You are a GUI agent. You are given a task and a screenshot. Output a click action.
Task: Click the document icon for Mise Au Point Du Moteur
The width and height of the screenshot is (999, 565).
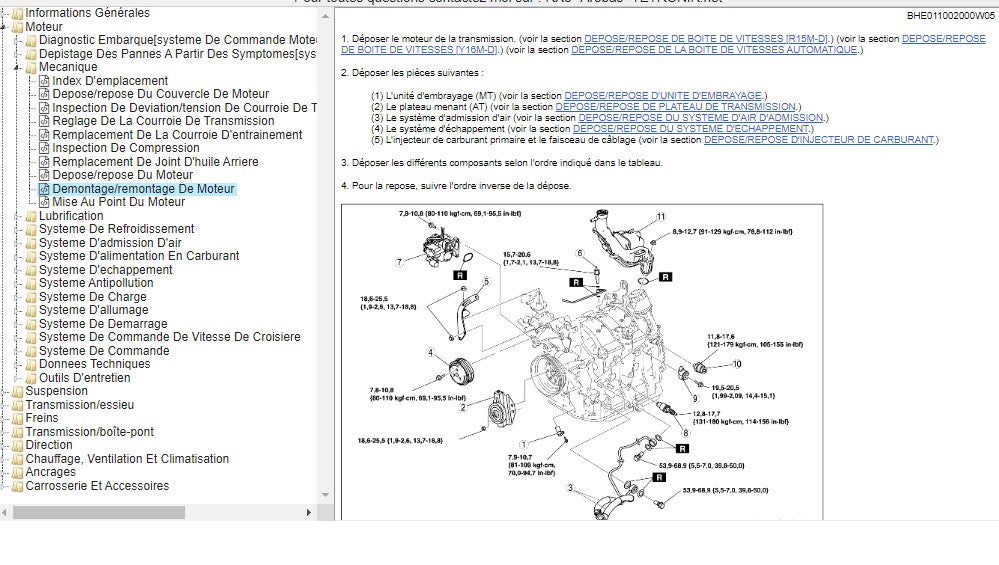click(x=44, y=202)
